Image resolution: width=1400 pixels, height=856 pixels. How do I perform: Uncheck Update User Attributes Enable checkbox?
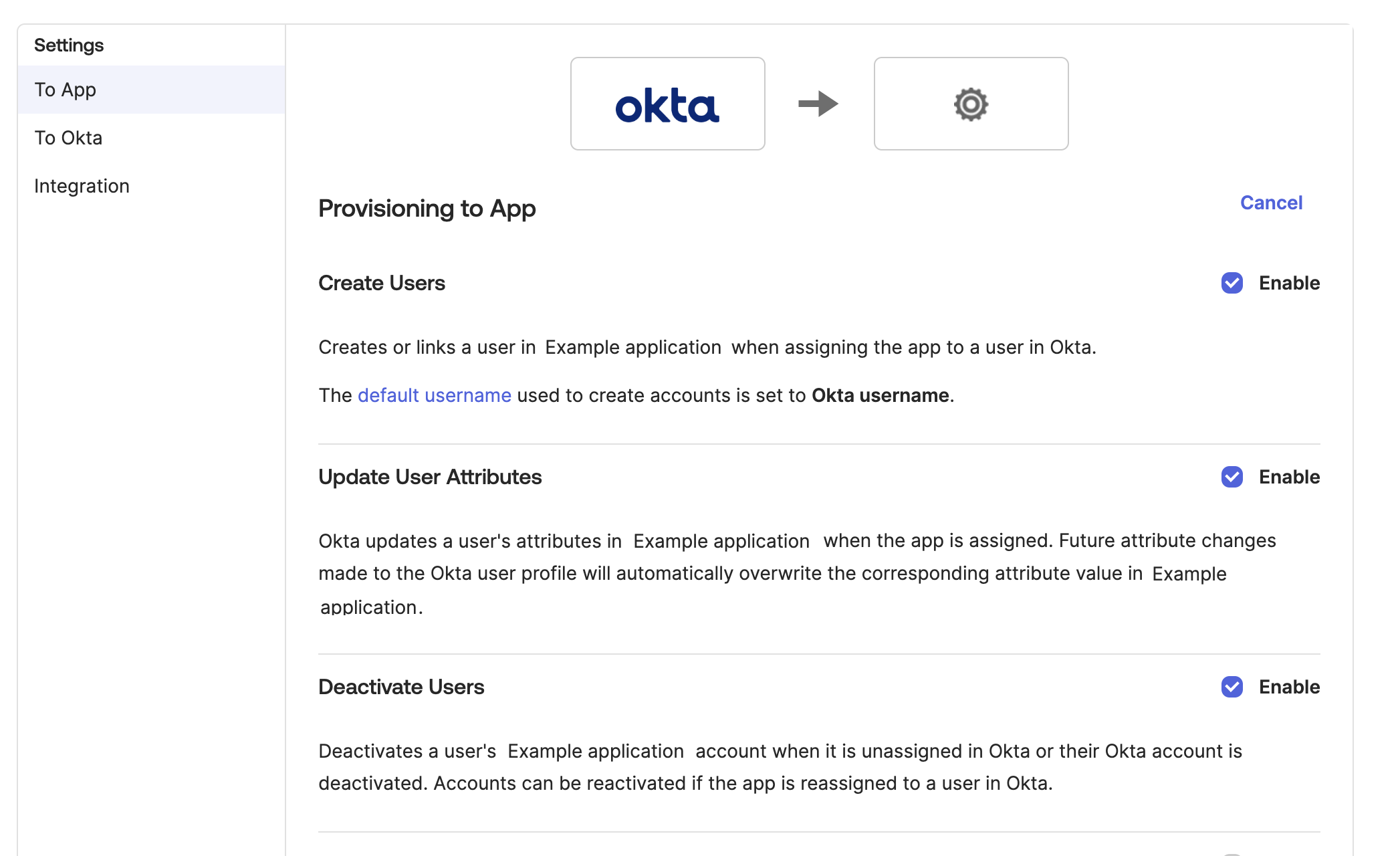1232,477
